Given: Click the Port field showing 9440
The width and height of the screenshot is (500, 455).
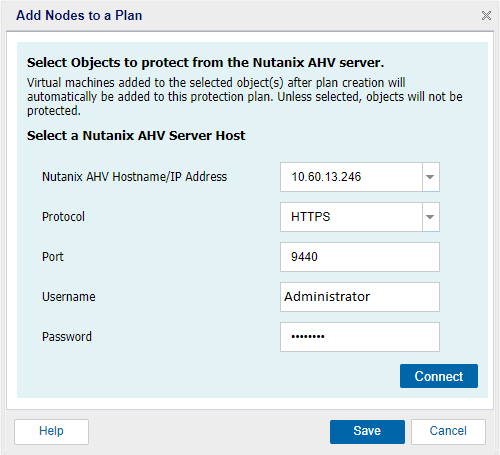Looking at the screenshot, I should pyautogui.click(x=360, y=257).
